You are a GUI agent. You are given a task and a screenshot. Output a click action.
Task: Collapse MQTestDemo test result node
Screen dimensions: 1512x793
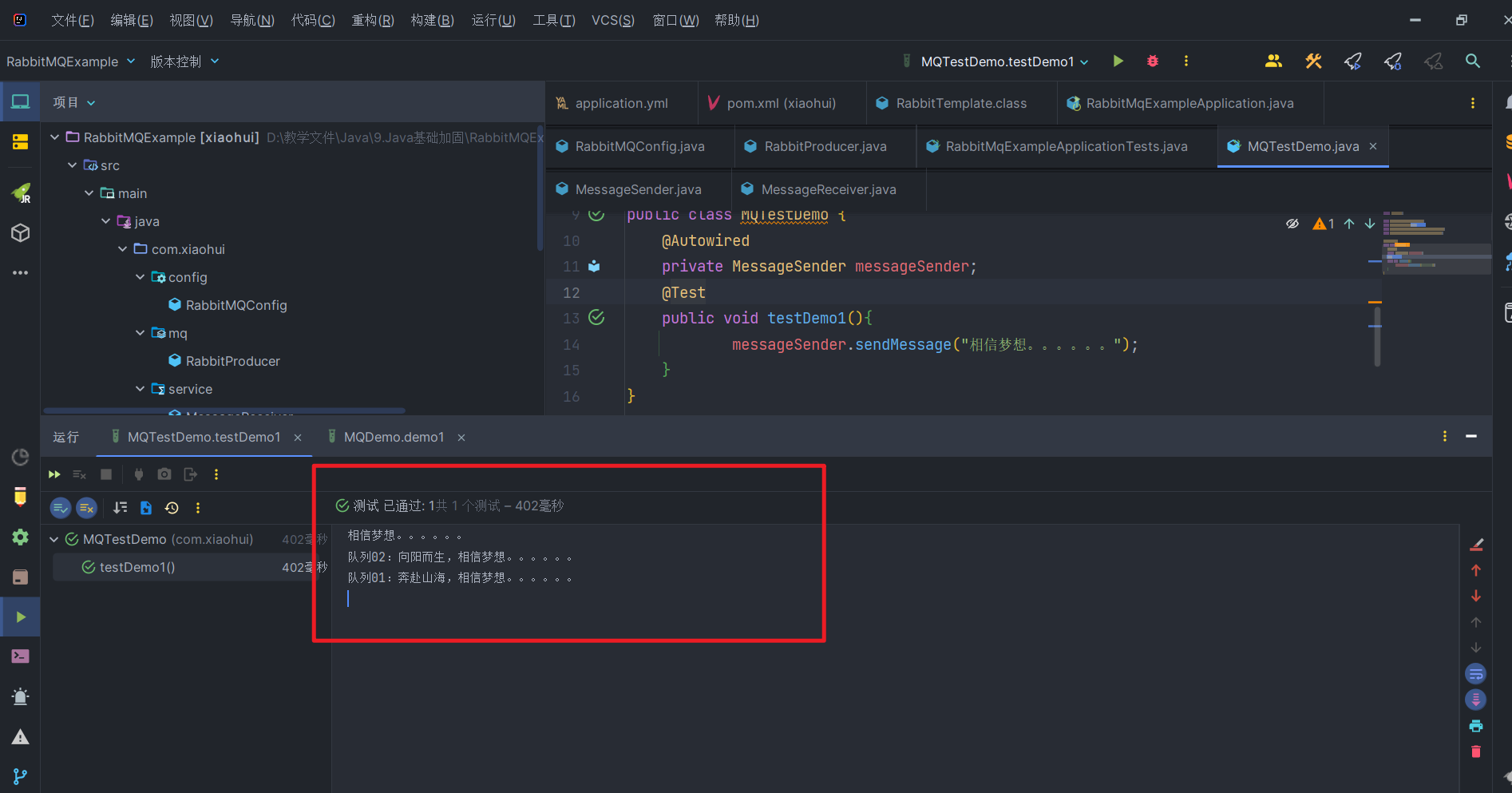(x=54, y=540)
